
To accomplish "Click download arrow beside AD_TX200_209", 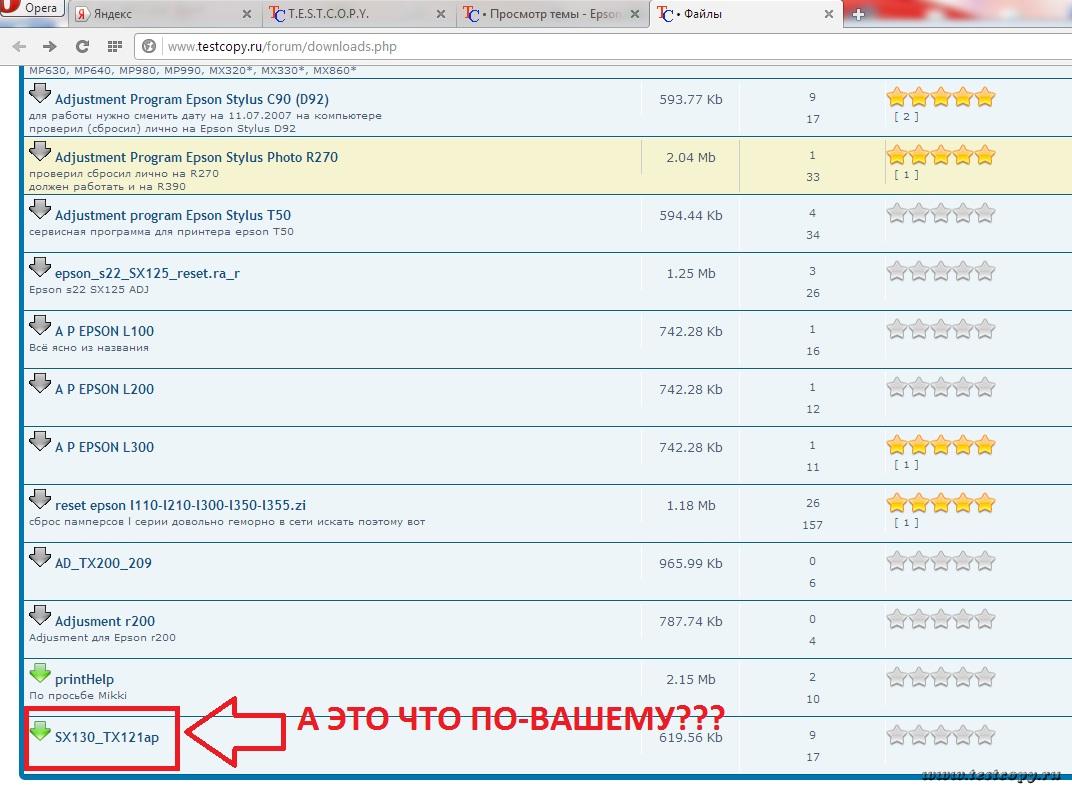I will click(x=40, y=558).
